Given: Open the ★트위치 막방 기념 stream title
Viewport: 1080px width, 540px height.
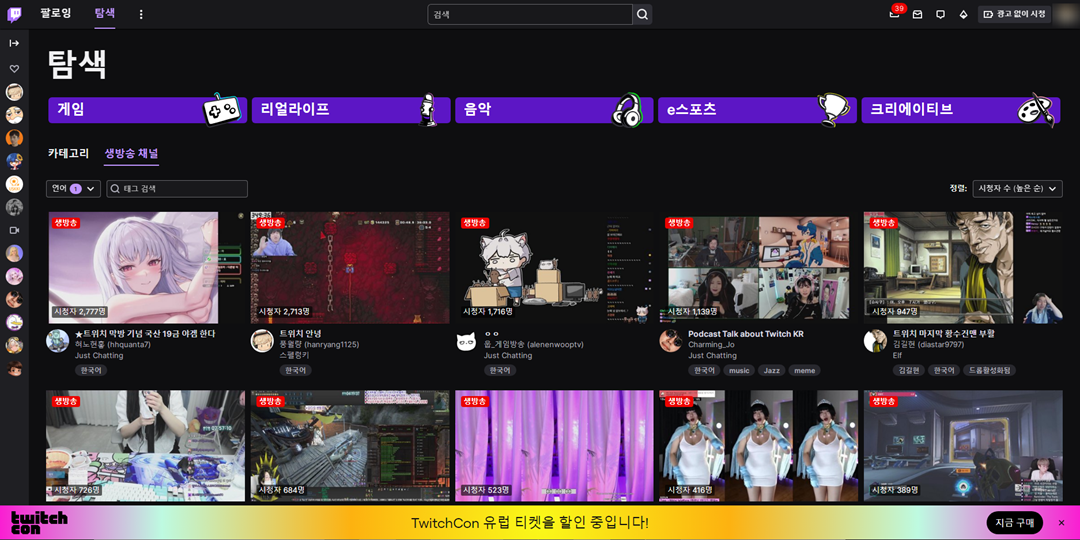Looking at the screenshot, I should tap(145, 333).
